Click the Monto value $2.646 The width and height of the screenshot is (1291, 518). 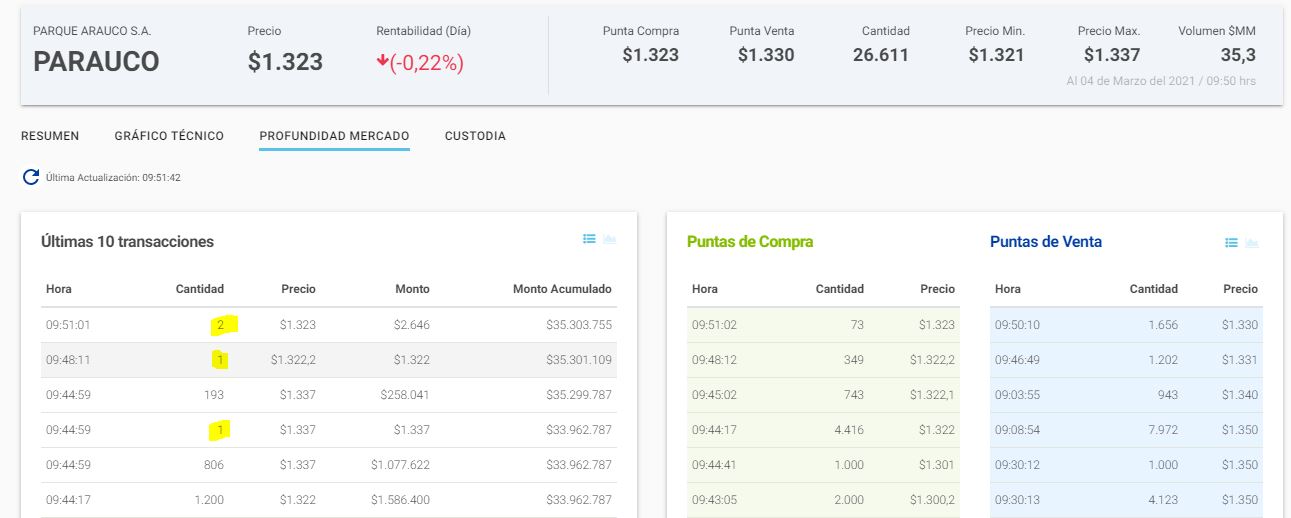click(x=412, y=325)
